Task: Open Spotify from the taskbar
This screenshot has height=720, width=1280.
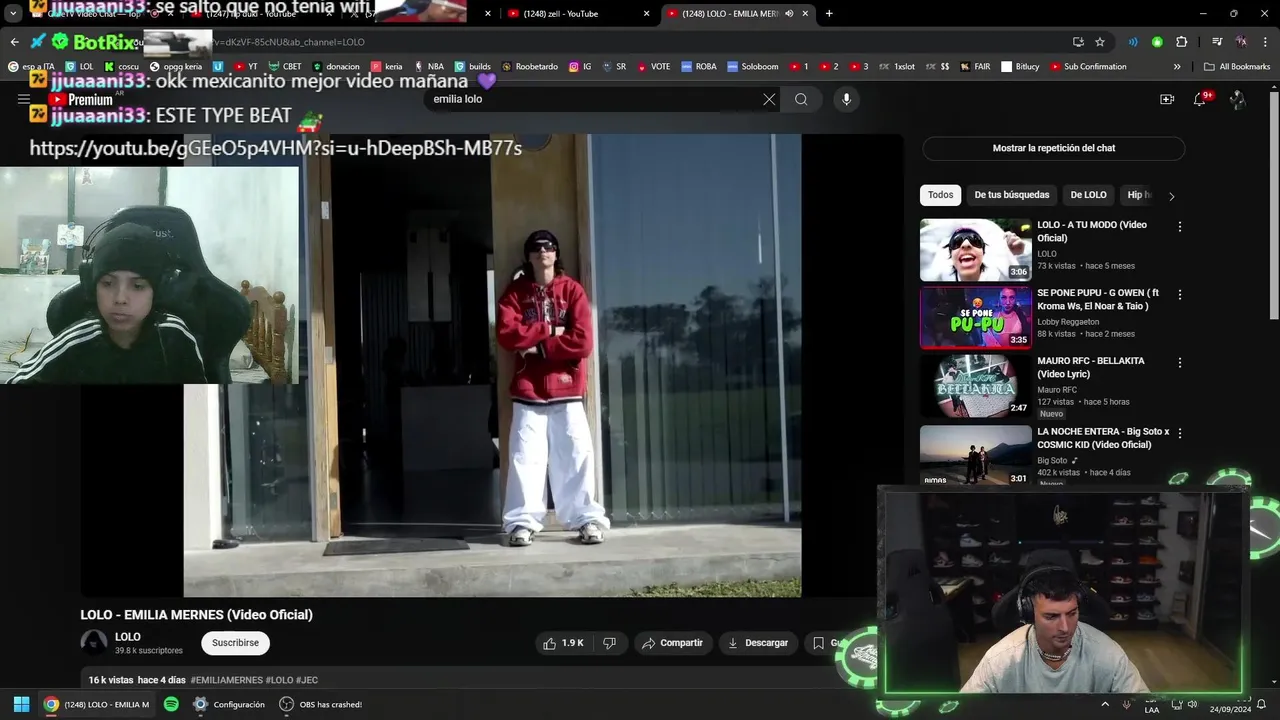Action: click(x=171, y=704)
